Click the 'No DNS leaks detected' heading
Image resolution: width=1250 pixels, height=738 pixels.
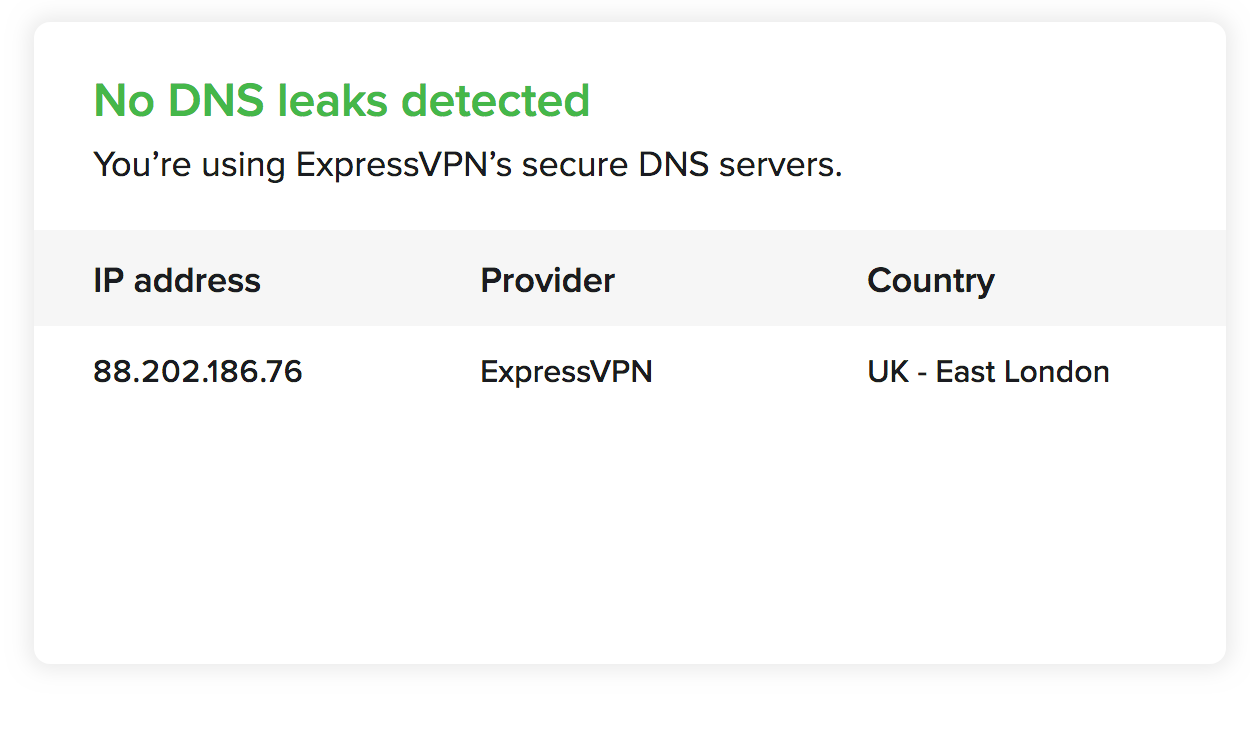pyautogui.click(x=341, y=101)
